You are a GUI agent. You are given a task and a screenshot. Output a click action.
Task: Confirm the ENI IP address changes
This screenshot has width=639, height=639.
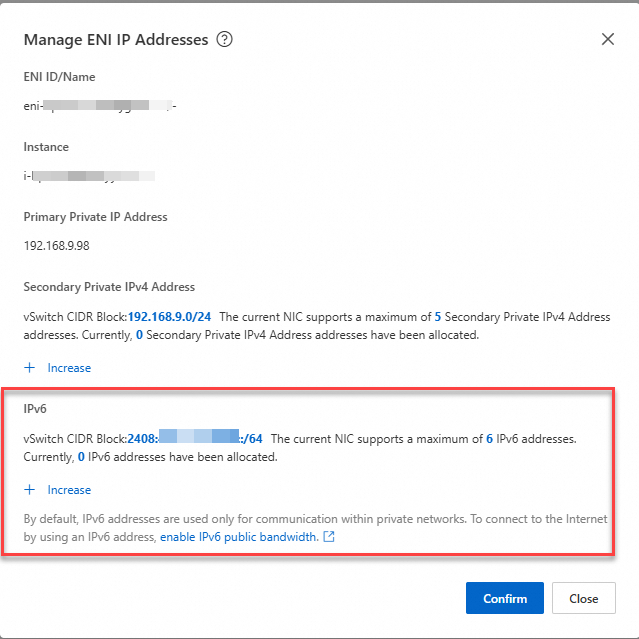[505, 598]
